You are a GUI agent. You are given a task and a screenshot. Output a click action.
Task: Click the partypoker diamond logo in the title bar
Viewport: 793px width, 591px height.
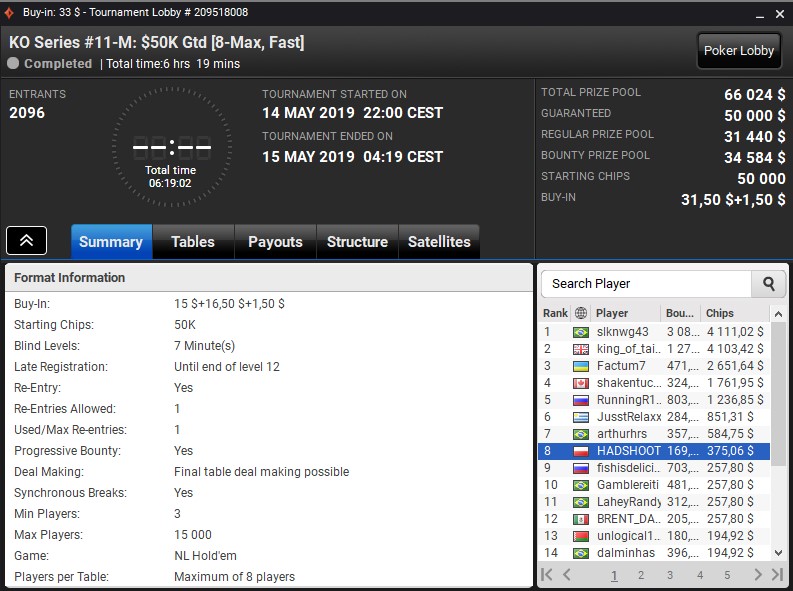tap(9, 13)
